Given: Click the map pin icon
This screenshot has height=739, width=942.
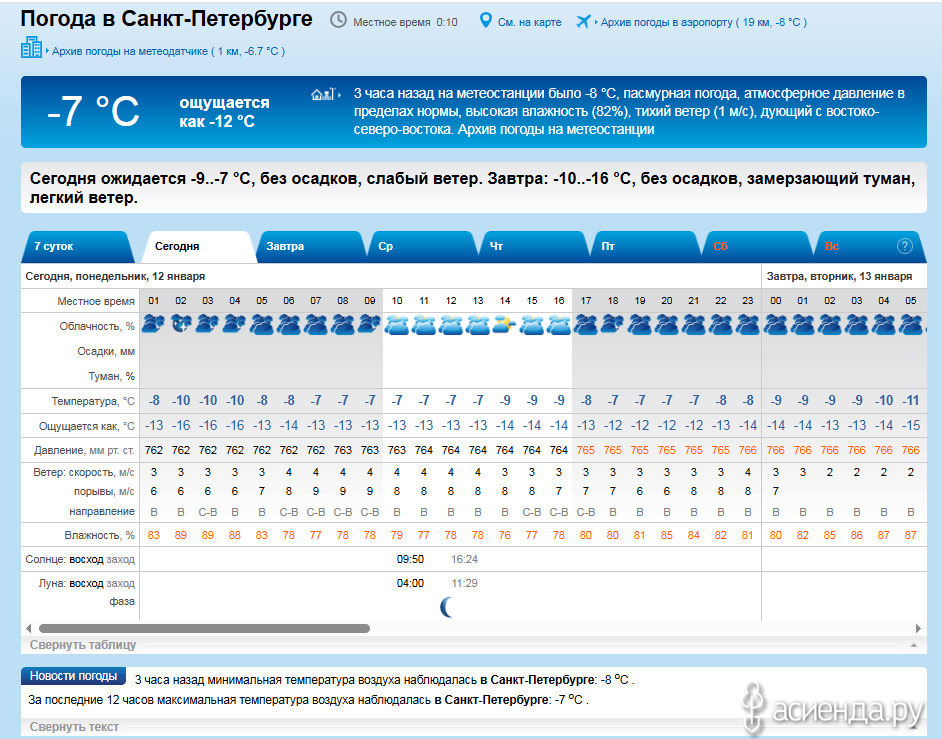Looking at the screenshot, I should click(x=486, y=21).
